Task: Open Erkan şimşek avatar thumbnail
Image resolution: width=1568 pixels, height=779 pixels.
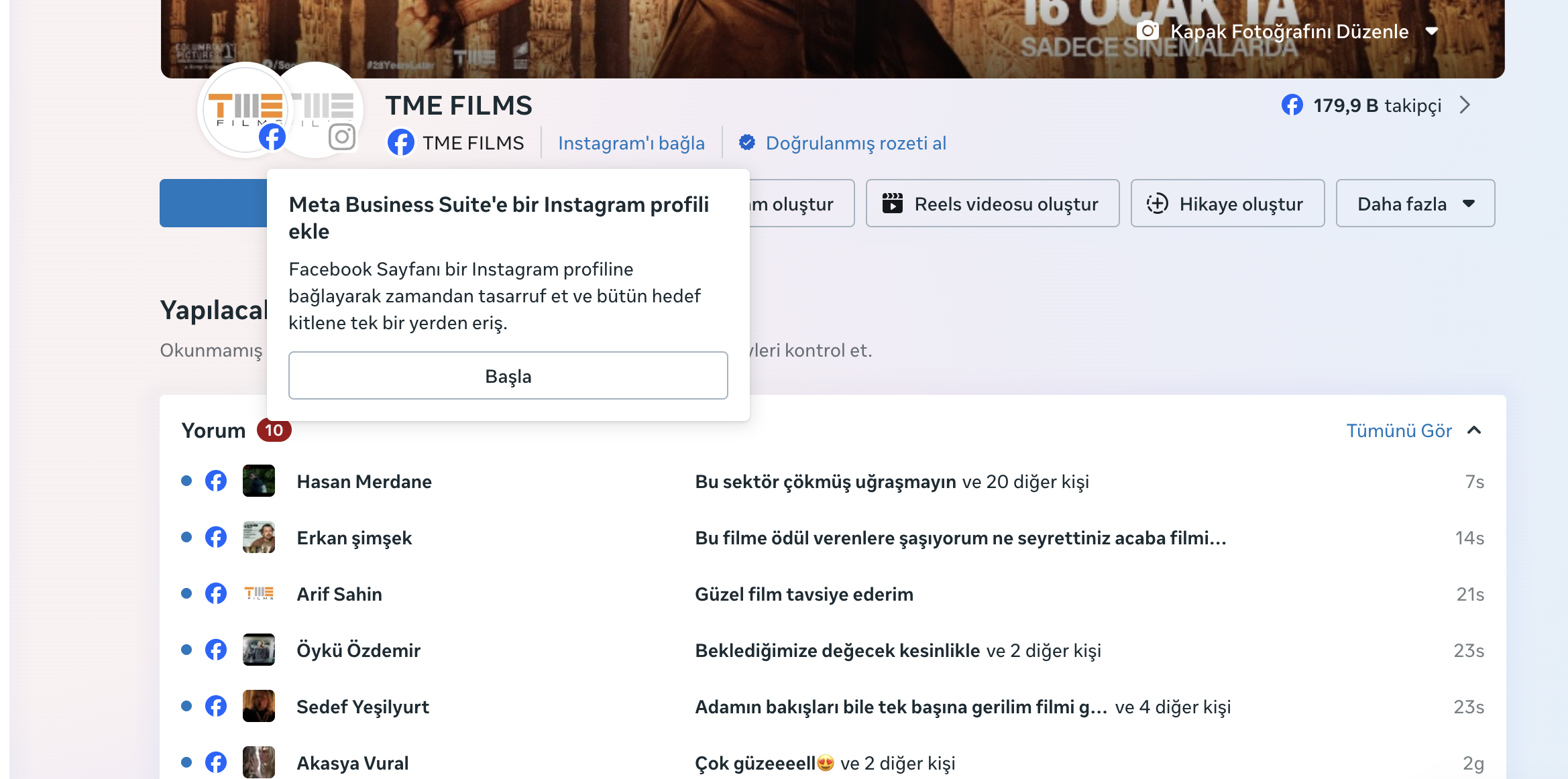Action: [259, 537]
